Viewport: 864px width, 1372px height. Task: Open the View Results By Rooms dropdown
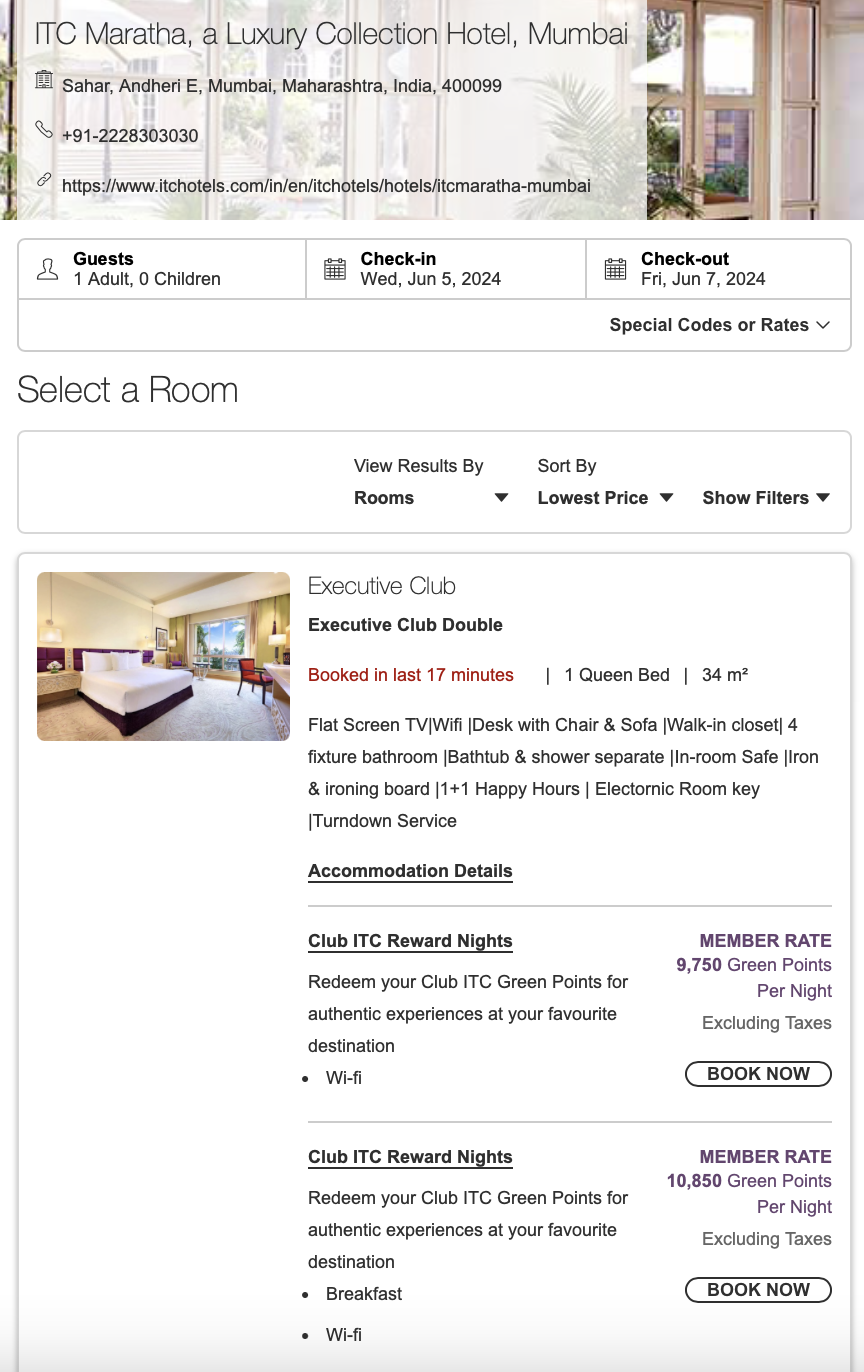click(431, 498)
